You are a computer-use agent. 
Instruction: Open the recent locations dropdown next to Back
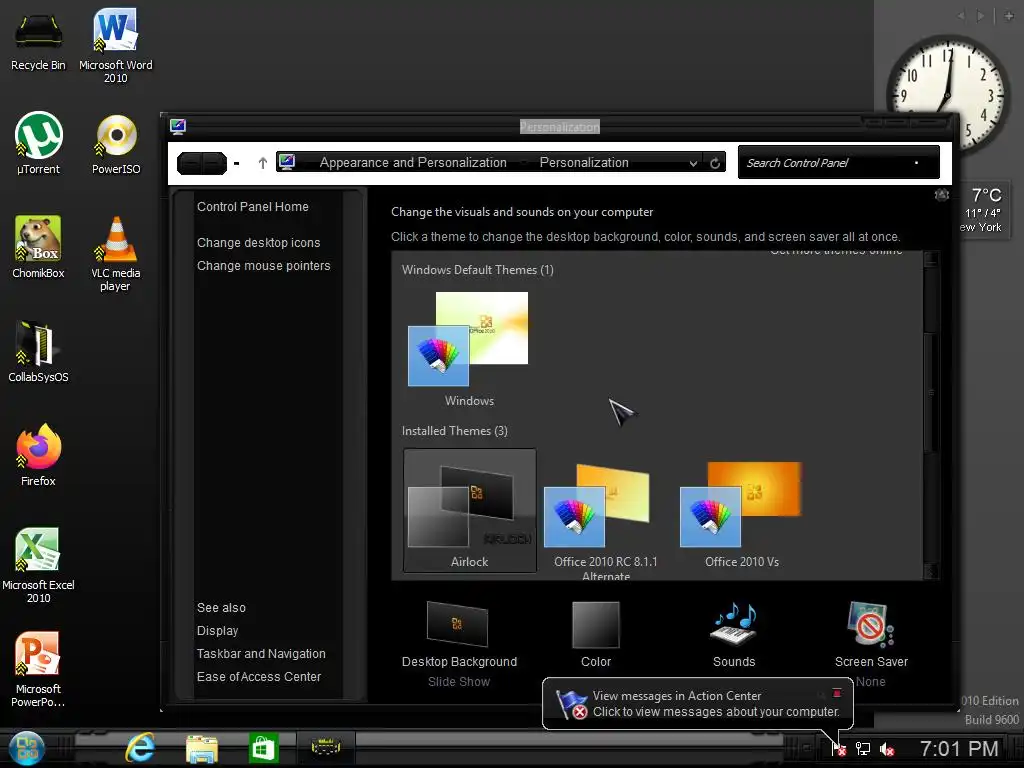[x=236, y=163]
